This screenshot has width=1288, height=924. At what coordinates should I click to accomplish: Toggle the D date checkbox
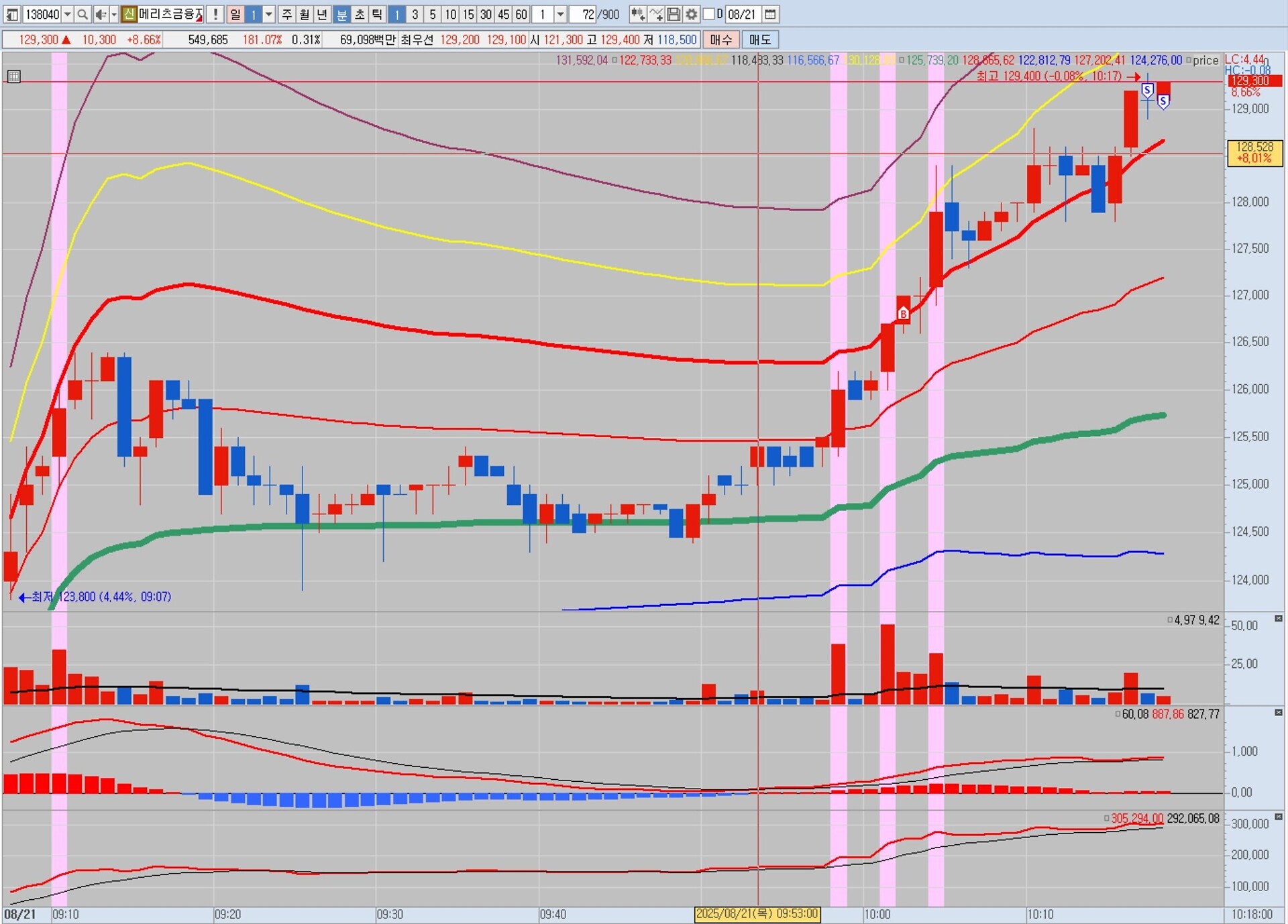point(708,14)
